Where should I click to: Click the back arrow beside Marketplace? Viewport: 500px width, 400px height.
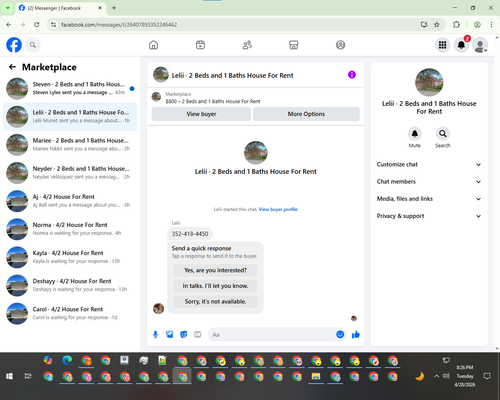(x=12, y=67)
